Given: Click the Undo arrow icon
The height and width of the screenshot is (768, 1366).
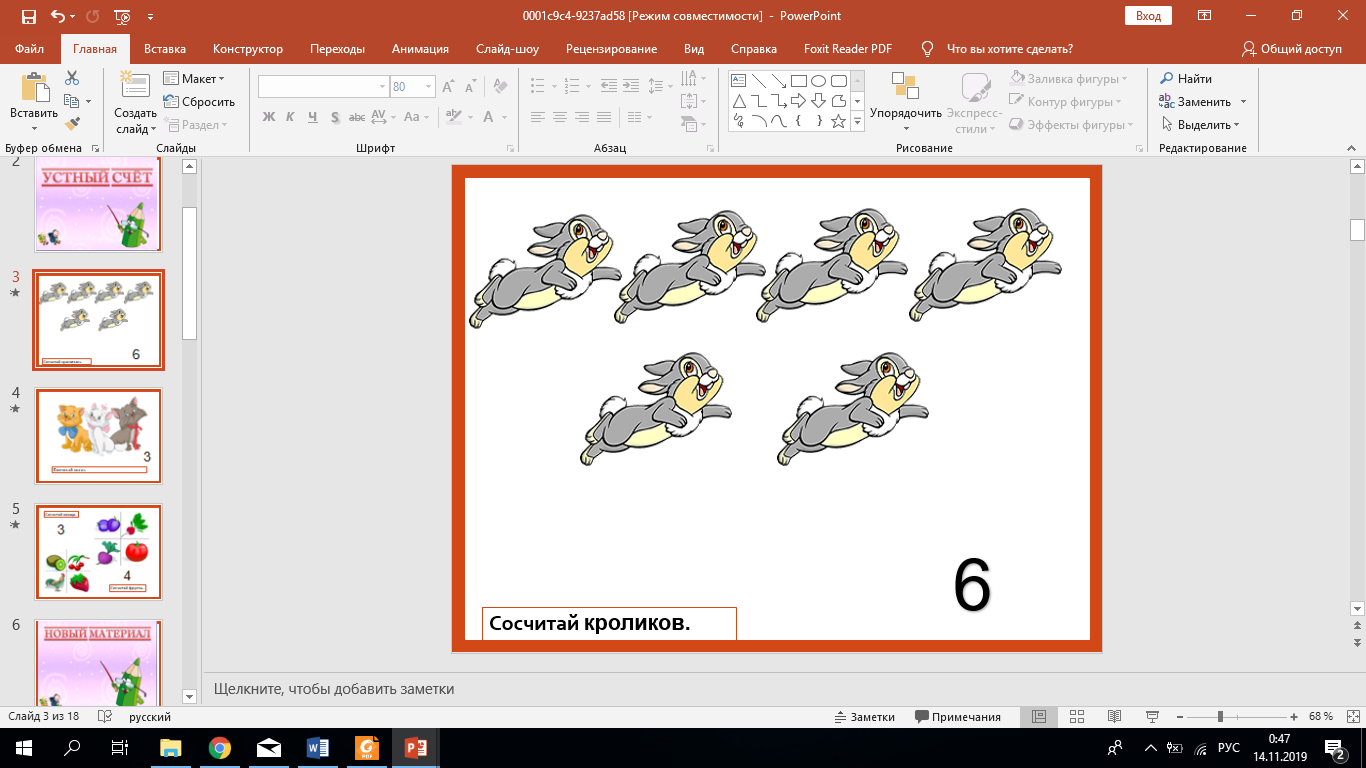Looking at the screenshot, I should [58, 16].
